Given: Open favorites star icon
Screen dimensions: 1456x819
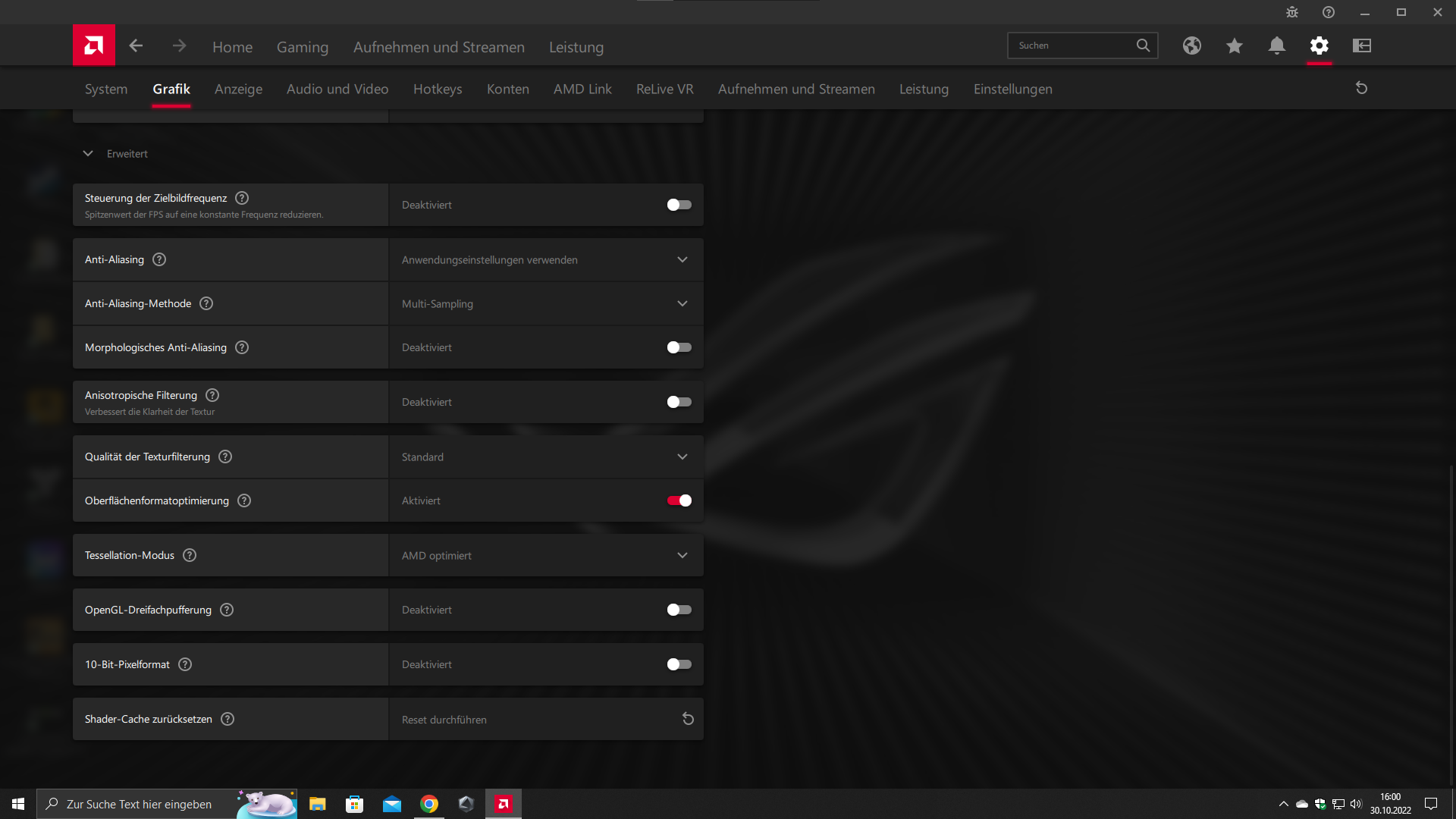Looking at the screenshot, I should coord(1234,45).
